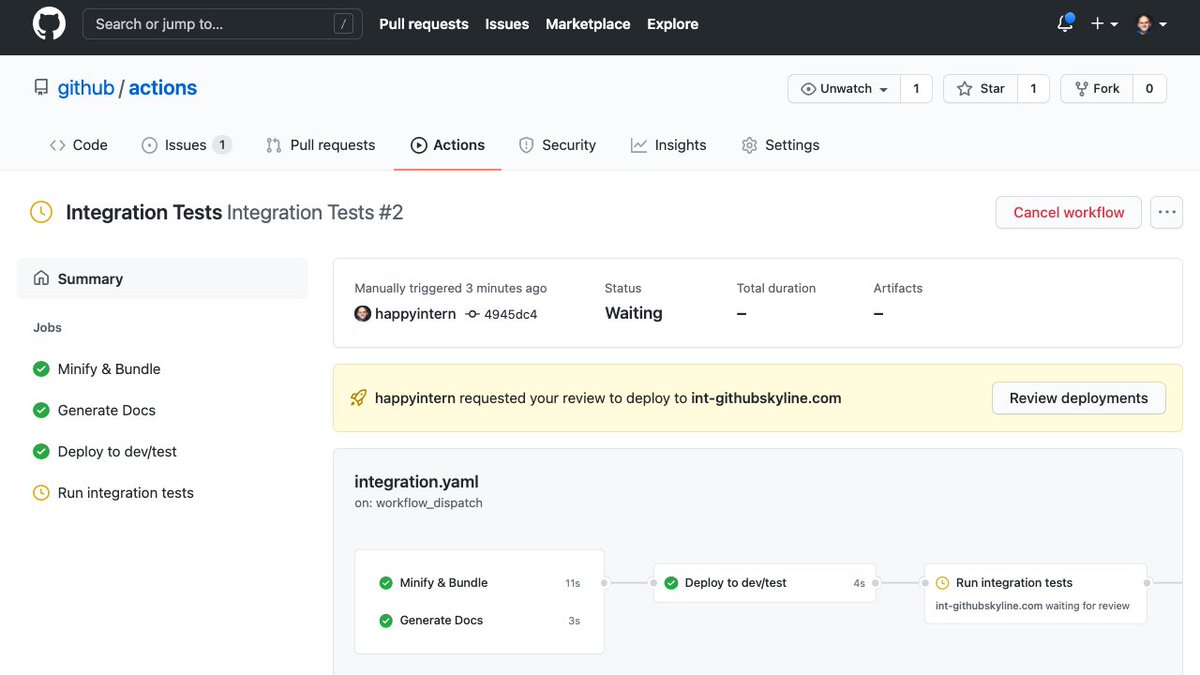Viewport: 1200px width, 675px height.
Task: Open the user avatar menu
Action: click(x=1151, y=24)
